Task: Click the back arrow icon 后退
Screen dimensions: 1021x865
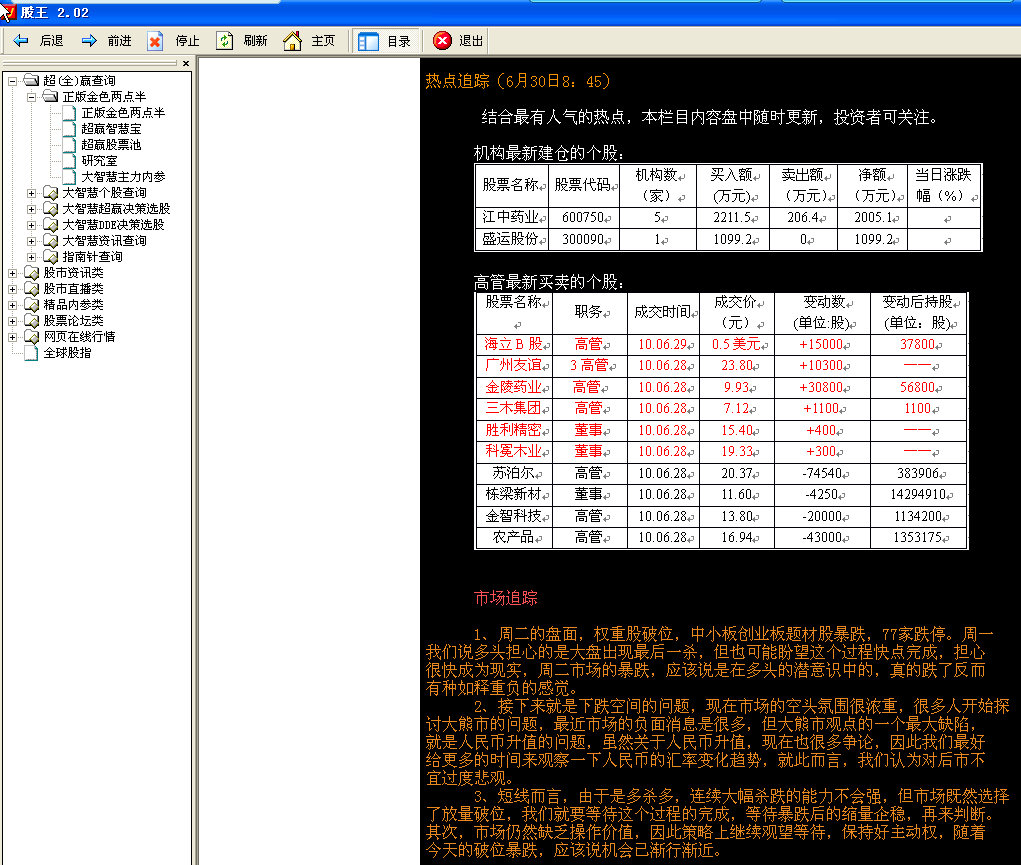Action: coord(21,41)
